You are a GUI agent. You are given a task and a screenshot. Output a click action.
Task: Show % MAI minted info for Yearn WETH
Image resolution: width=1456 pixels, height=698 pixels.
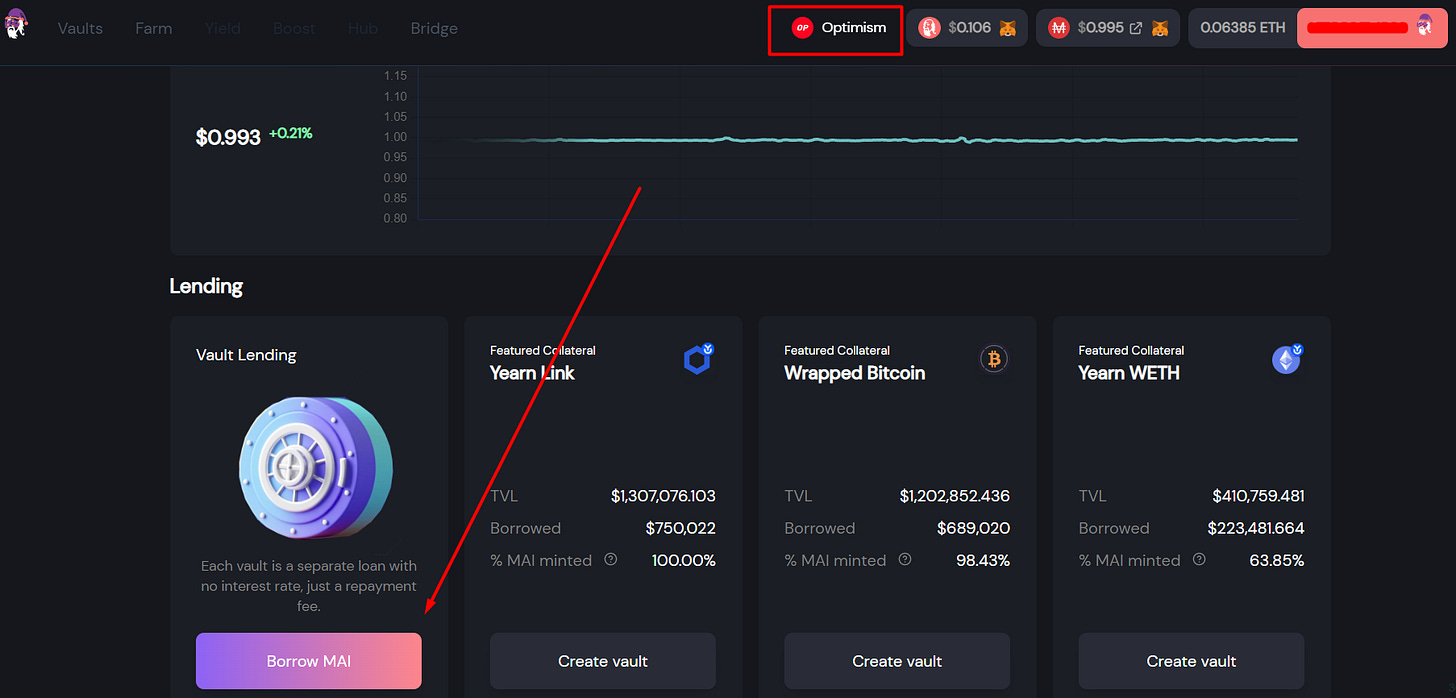pos(1199,560)
